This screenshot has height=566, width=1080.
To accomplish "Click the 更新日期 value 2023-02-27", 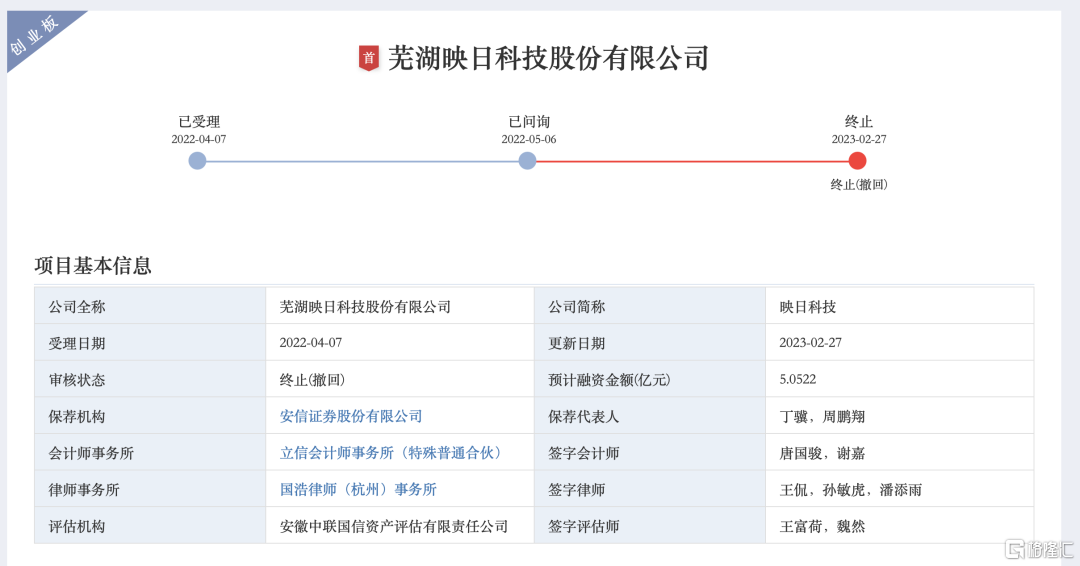I will coord(811,343).
